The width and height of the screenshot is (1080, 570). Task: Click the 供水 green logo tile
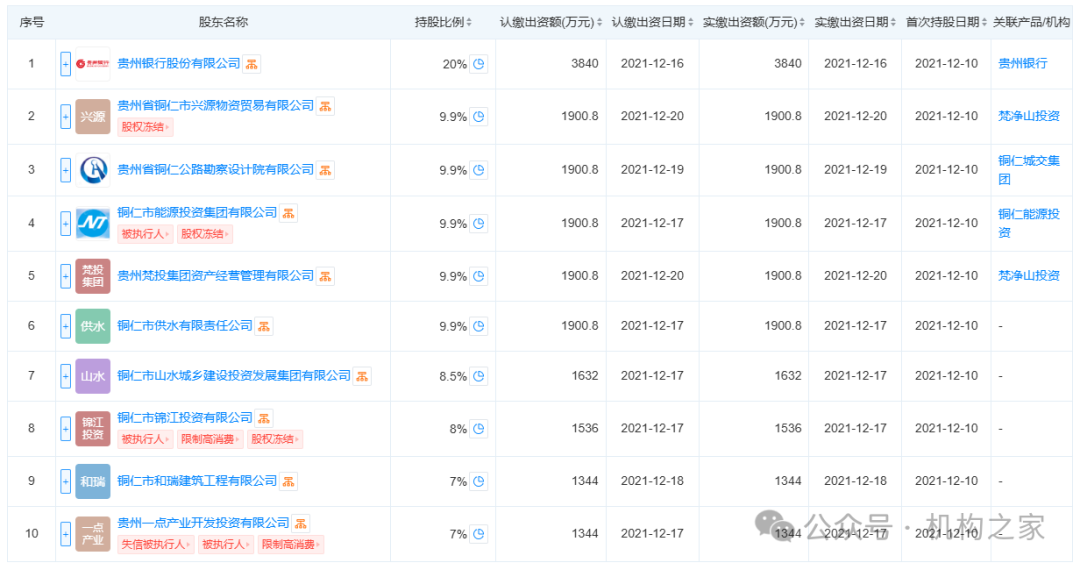pos(92,326)
